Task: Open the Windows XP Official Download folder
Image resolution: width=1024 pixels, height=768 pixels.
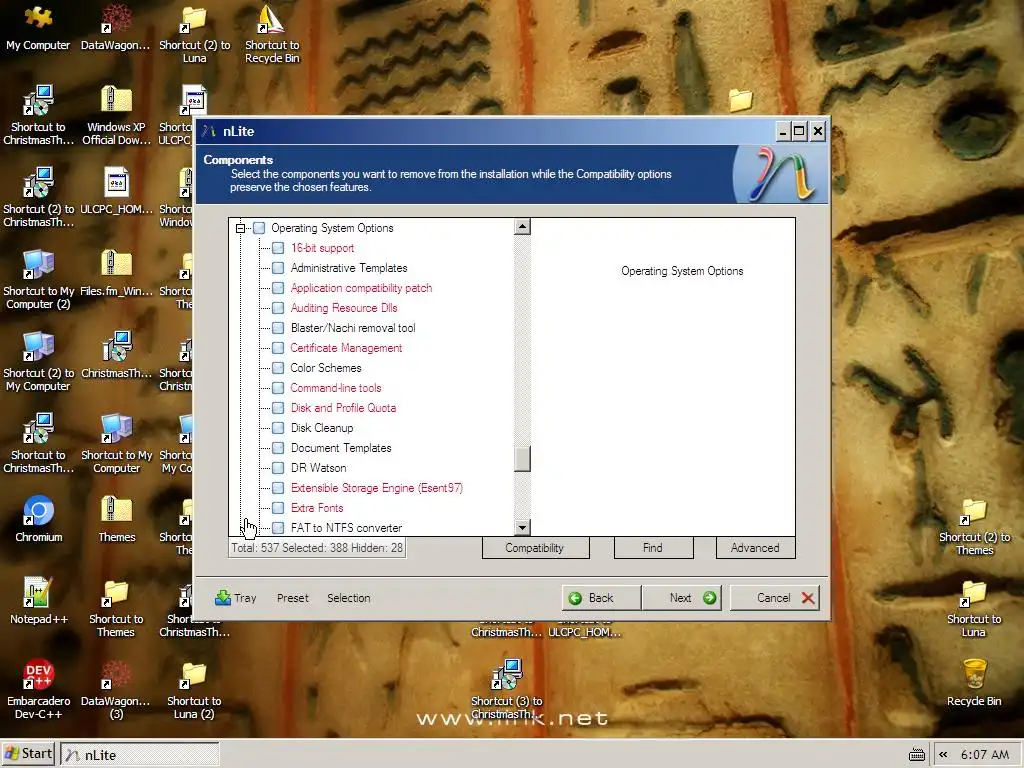Action: click(116, 116)
